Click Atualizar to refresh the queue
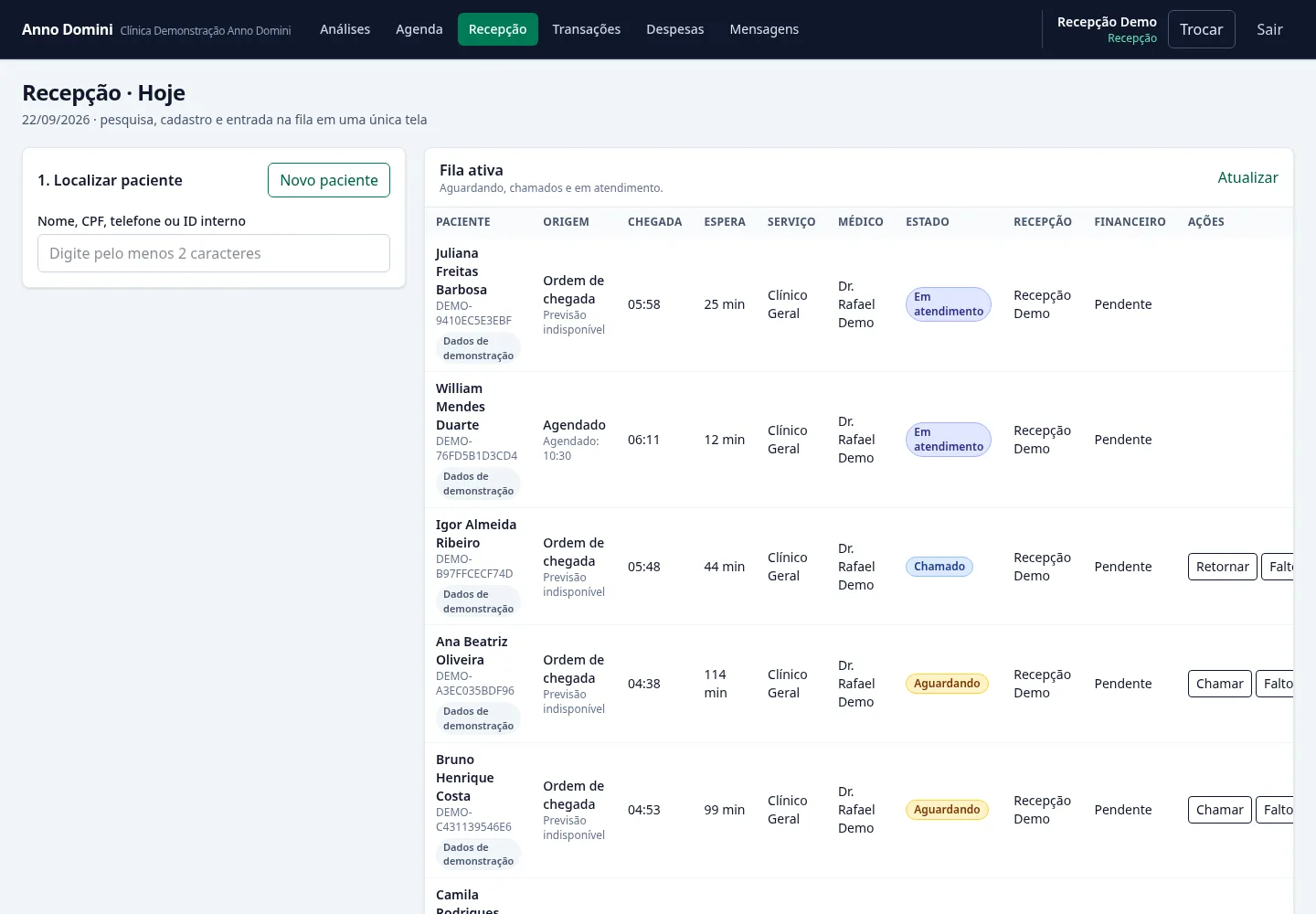Screen dimensions: 1316x914 pyautogui.click(x=1247, y=177)
